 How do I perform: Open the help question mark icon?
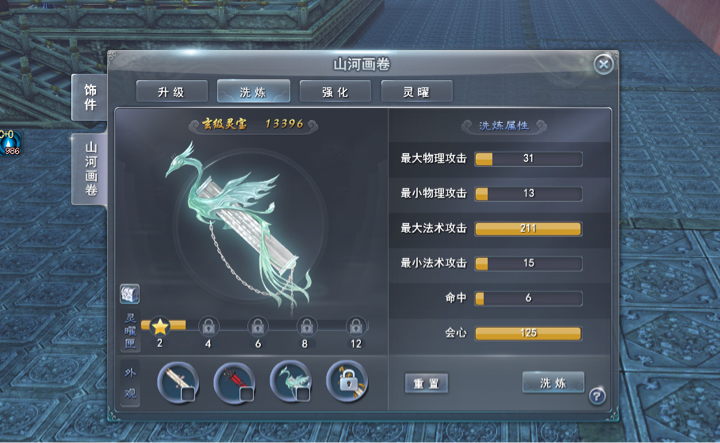[x=596, y=396]
